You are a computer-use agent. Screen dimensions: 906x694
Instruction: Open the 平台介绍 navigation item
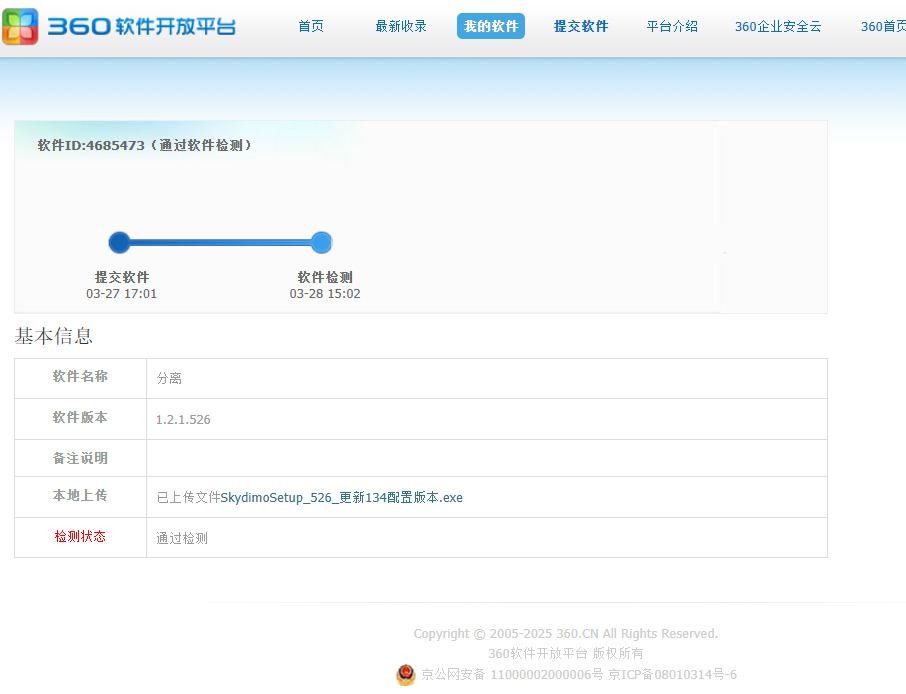click(x=672, y=26)
